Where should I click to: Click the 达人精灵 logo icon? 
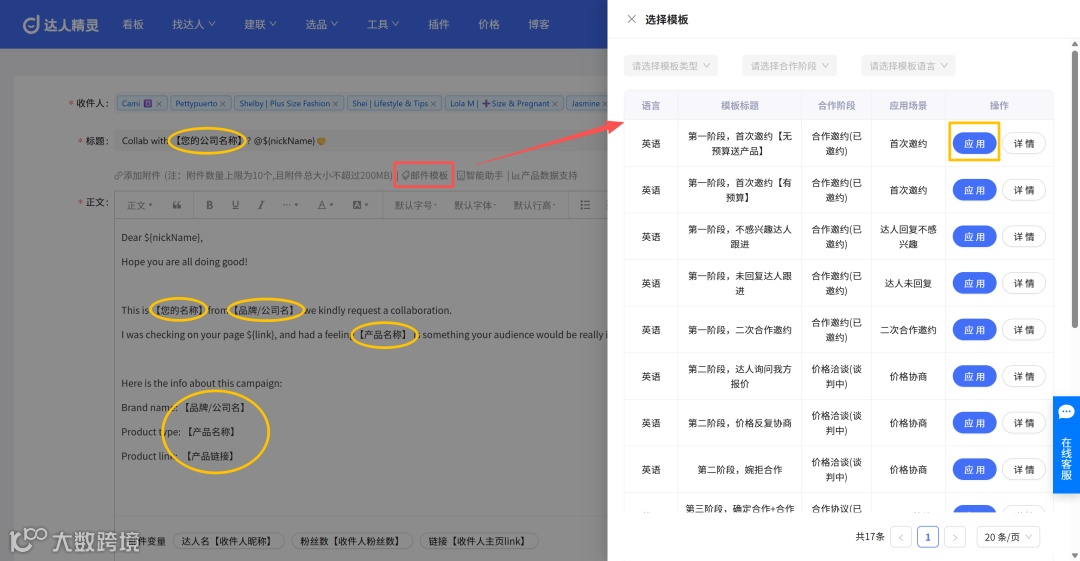pyautogui.click(x=30, y=25)
